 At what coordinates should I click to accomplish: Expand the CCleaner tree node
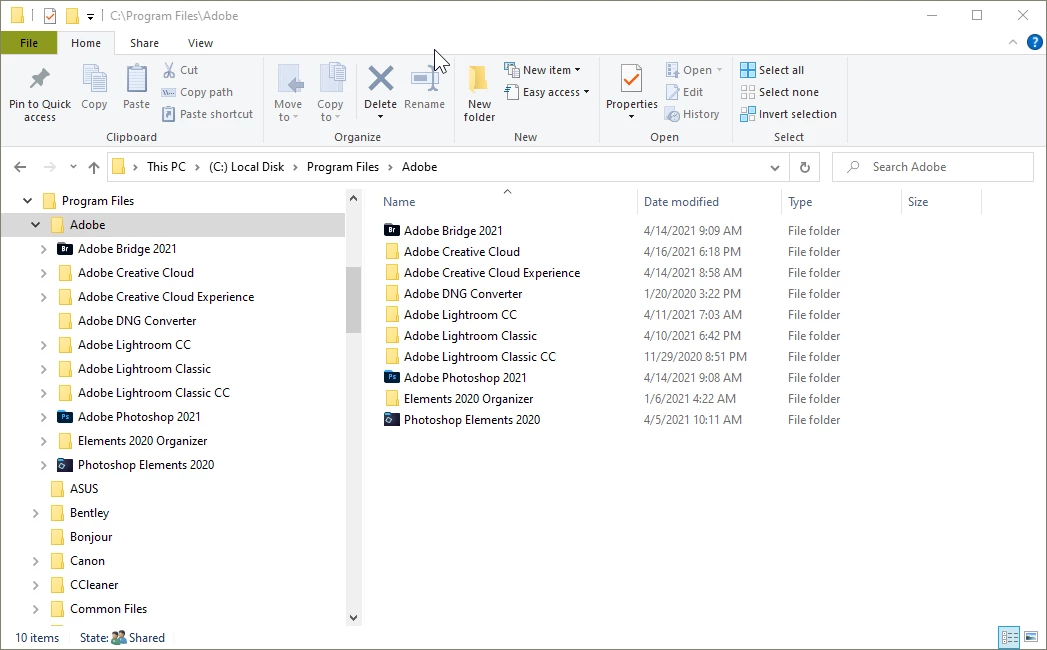click(35, 586)
